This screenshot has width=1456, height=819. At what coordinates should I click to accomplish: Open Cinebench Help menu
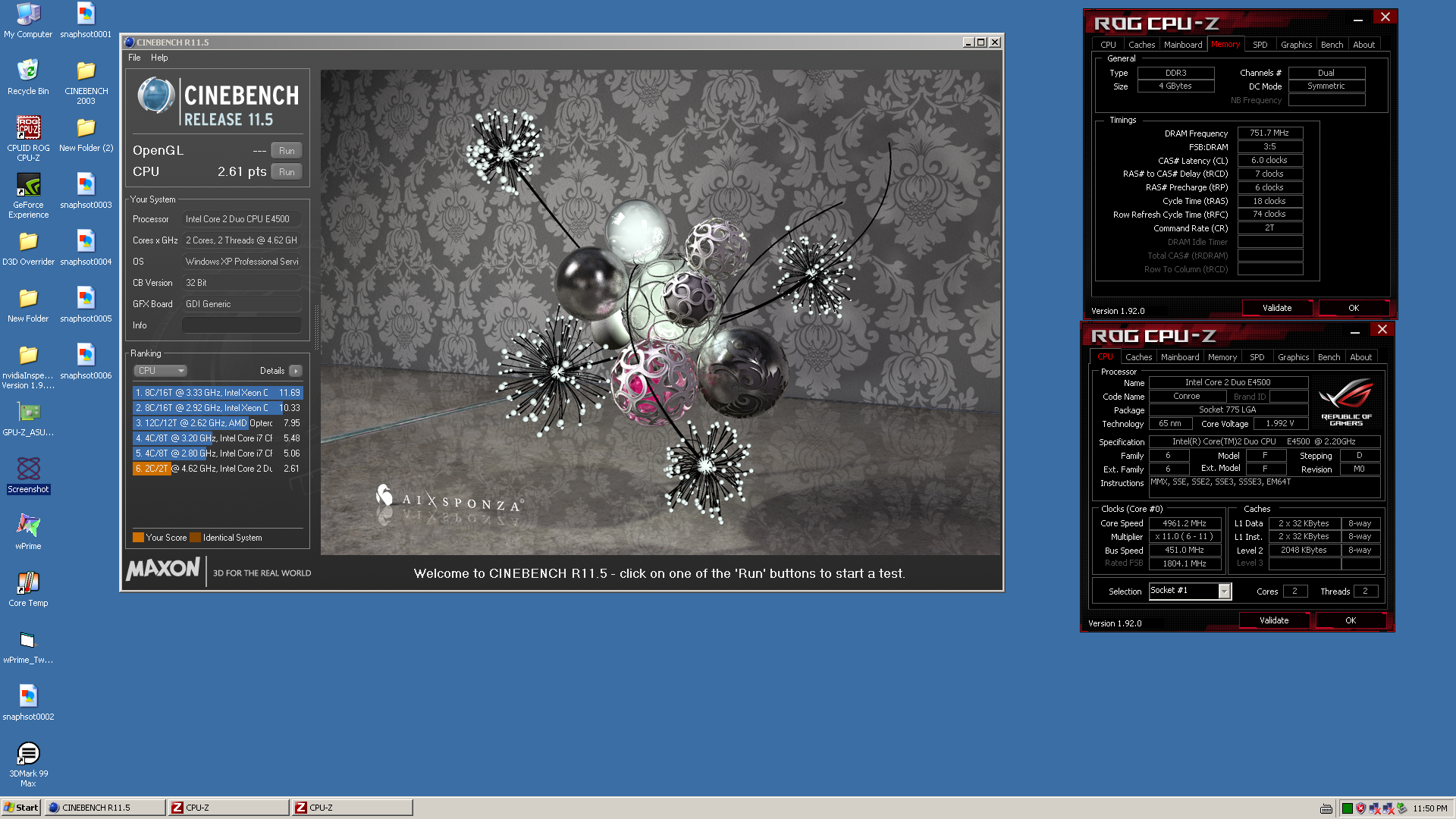[x=159, y=58]
